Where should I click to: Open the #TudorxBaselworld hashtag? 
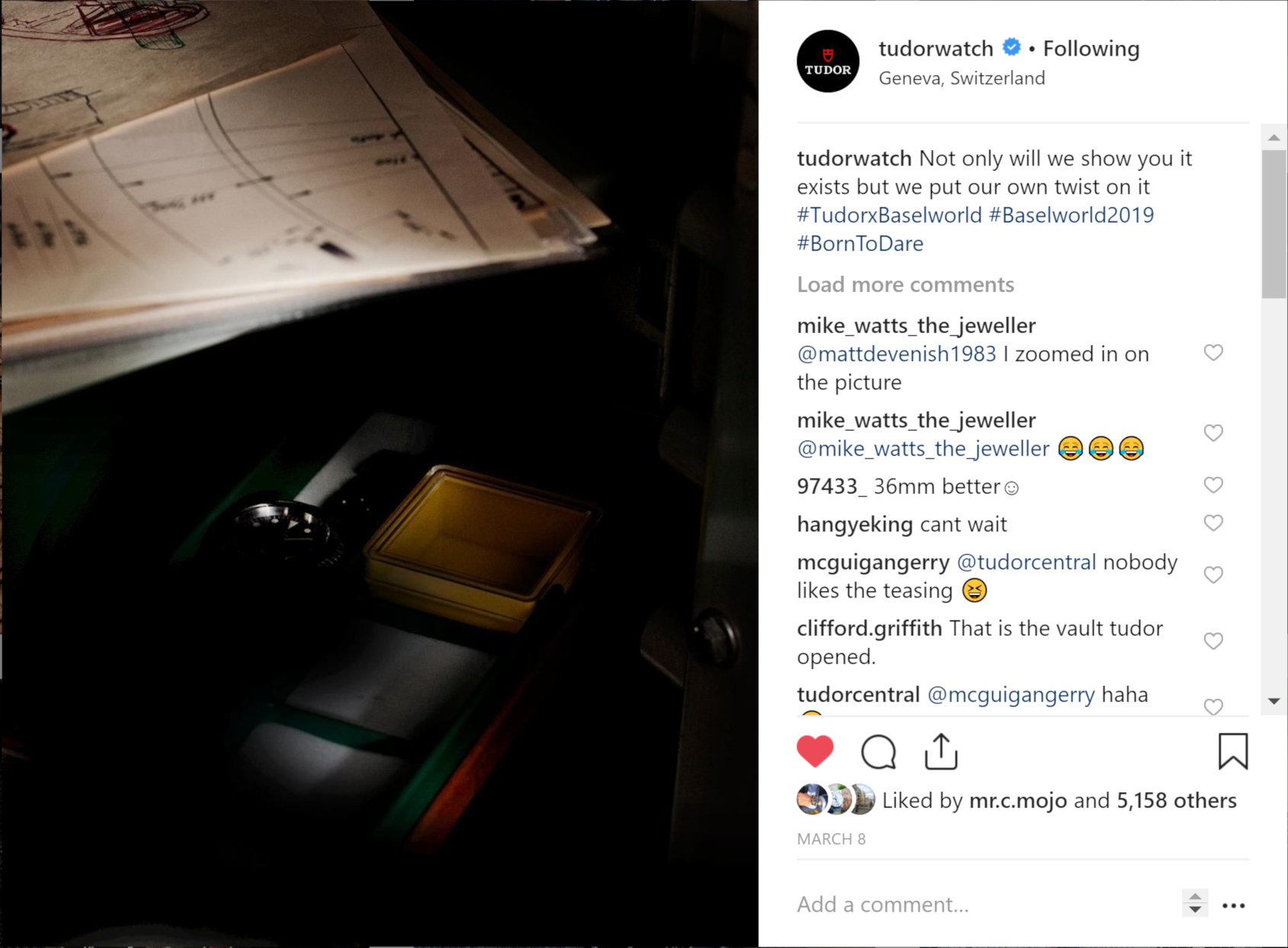pyautogui.click(x=889, y=215)
